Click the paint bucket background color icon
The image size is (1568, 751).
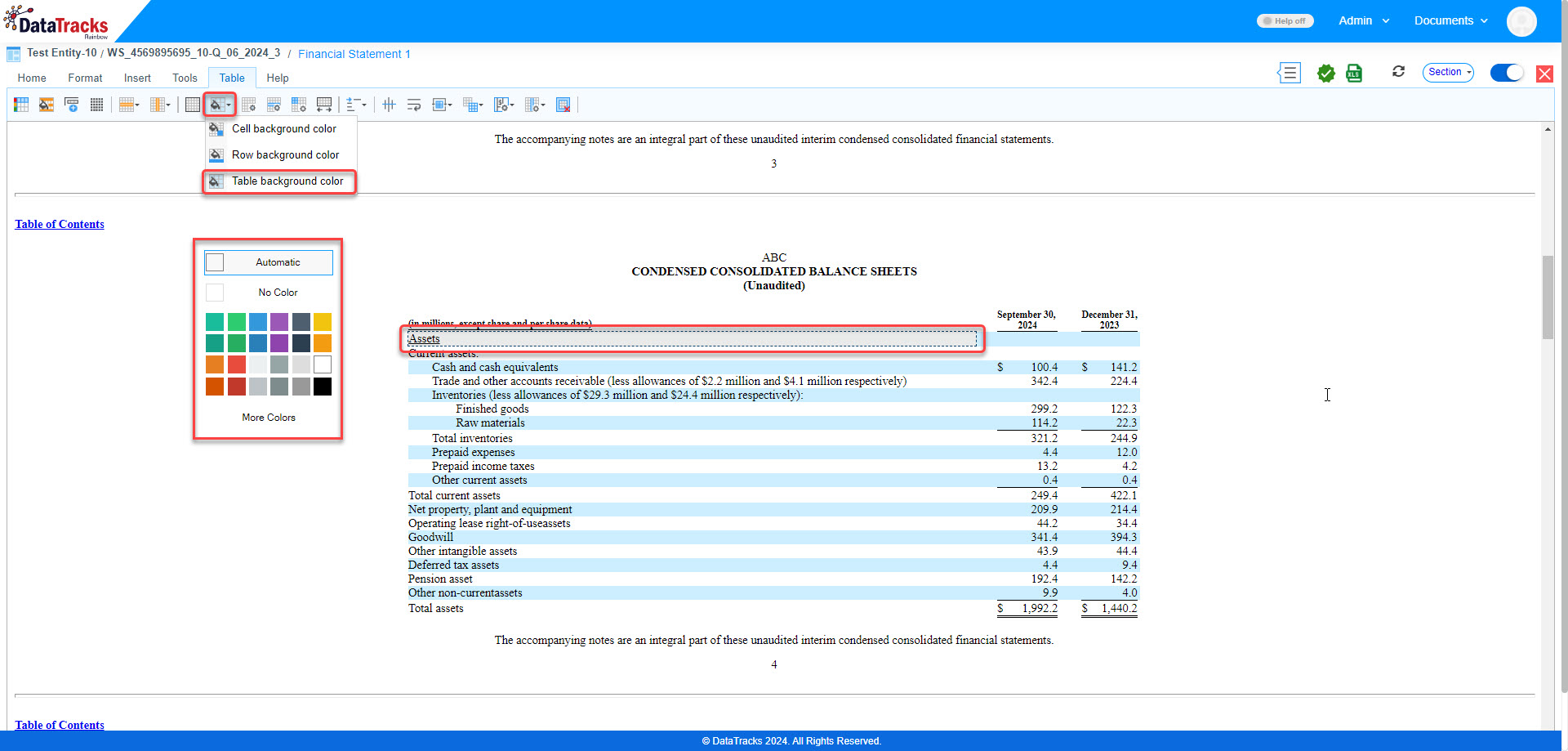pos(216,105)
